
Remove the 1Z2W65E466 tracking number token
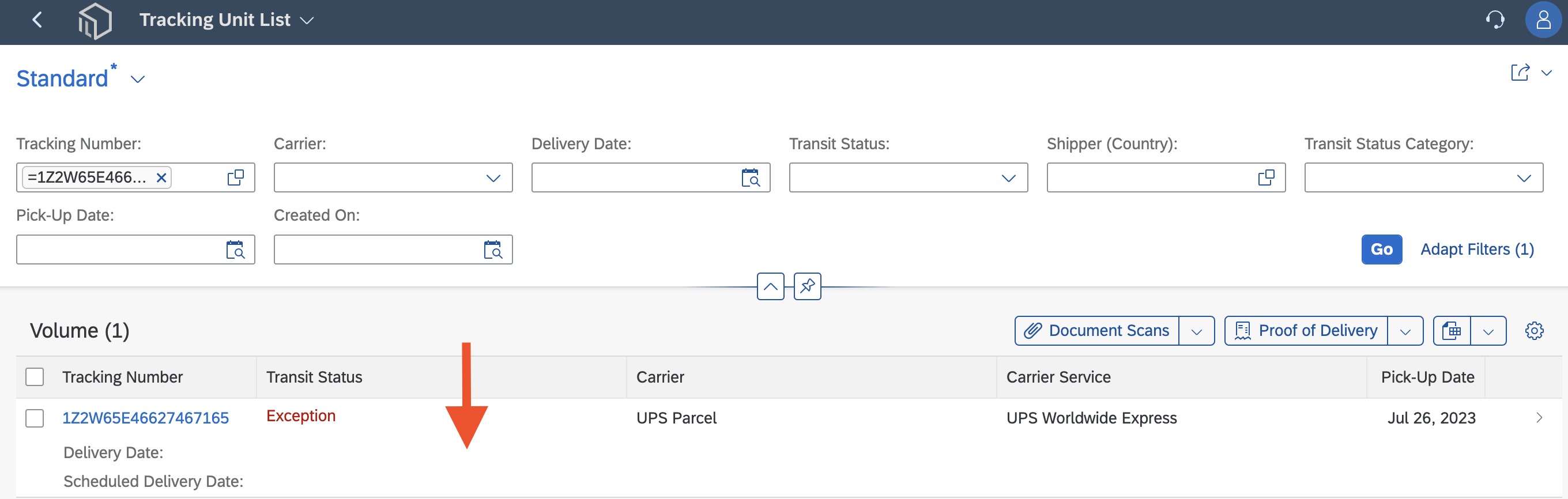click(161, 177)
